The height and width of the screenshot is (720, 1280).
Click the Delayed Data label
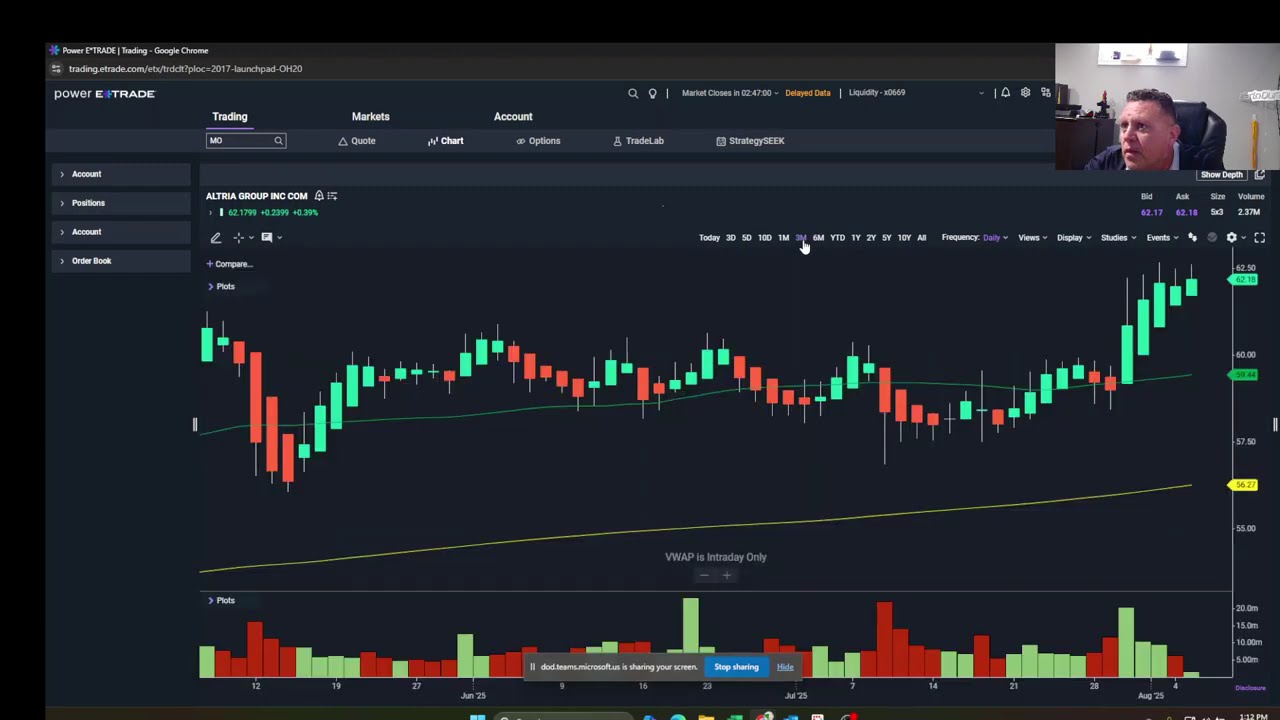point(807,93)
